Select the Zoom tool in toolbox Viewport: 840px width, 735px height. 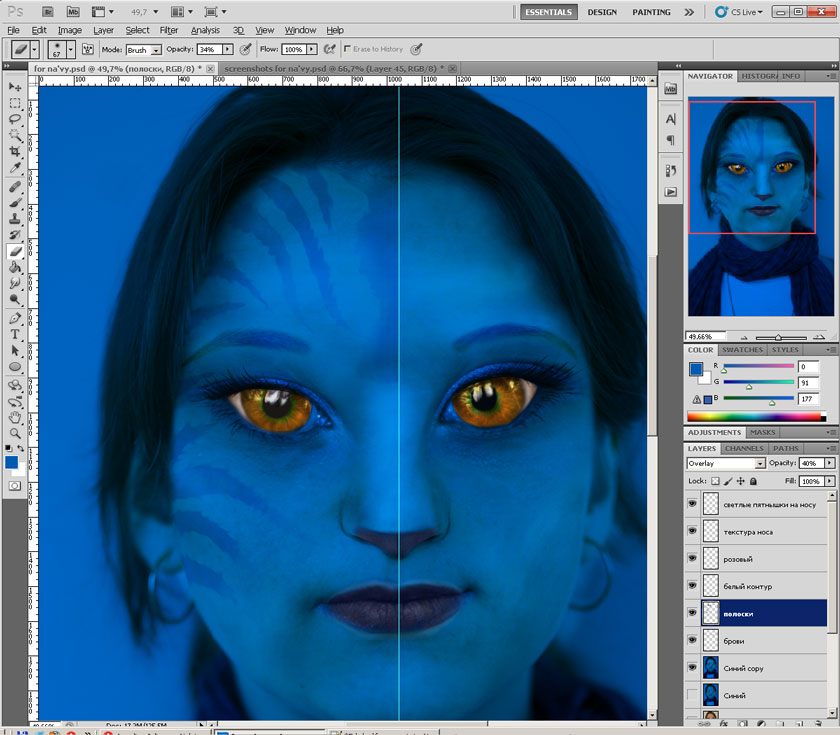15,432
